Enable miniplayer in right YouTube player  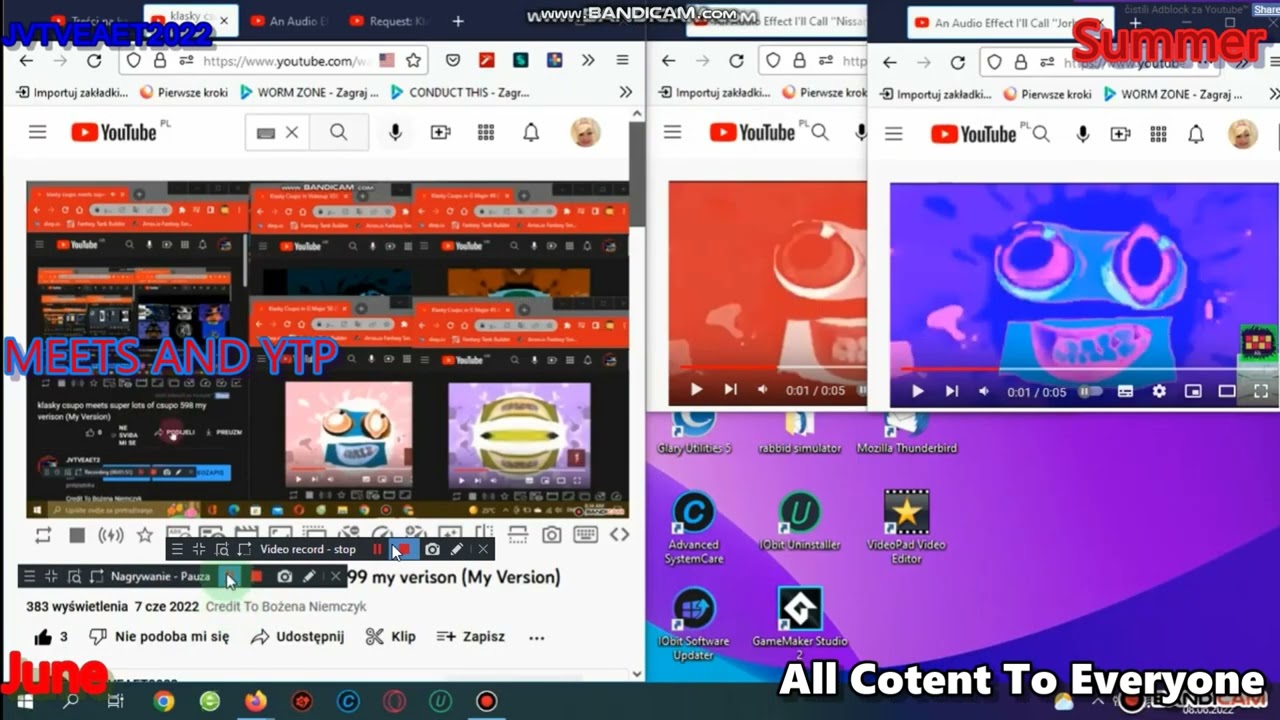(1193, 392)
